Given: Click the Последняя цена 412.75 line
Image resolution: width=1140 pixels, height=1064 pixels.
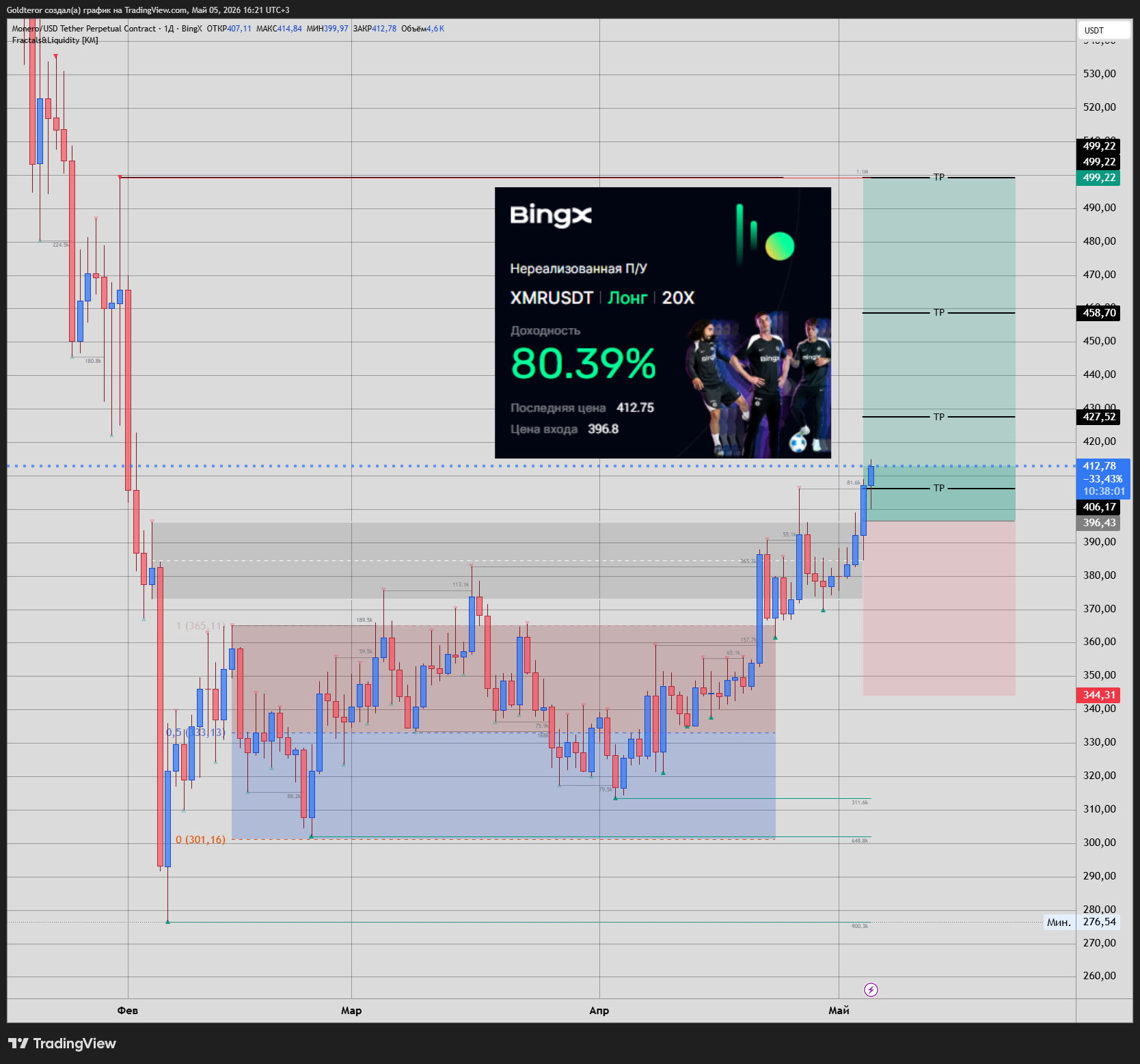Looking at the screenshot, I should click(x=582, y=408).
